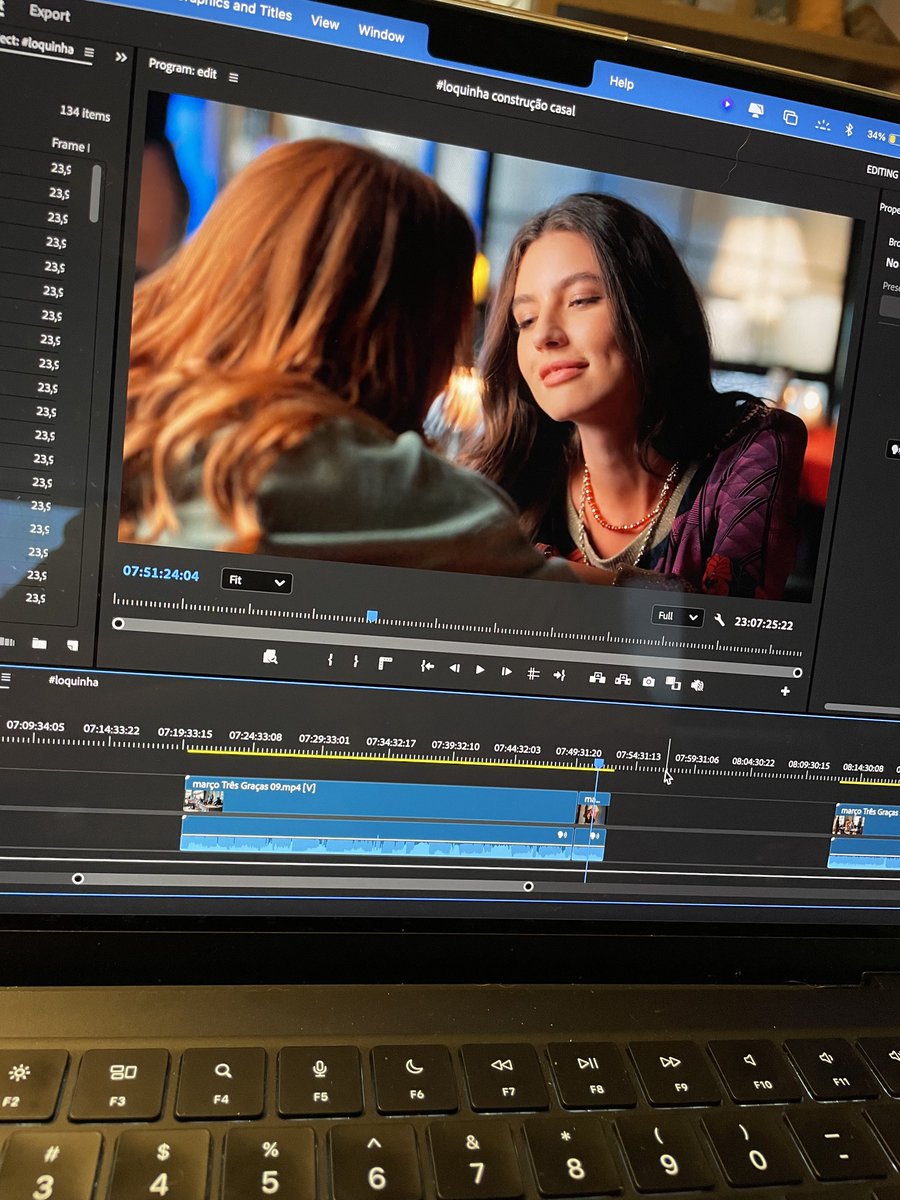Click the duration timecode 23:07:25:22
This screenshot has width=900, height=1200.
tap(764, 623)
